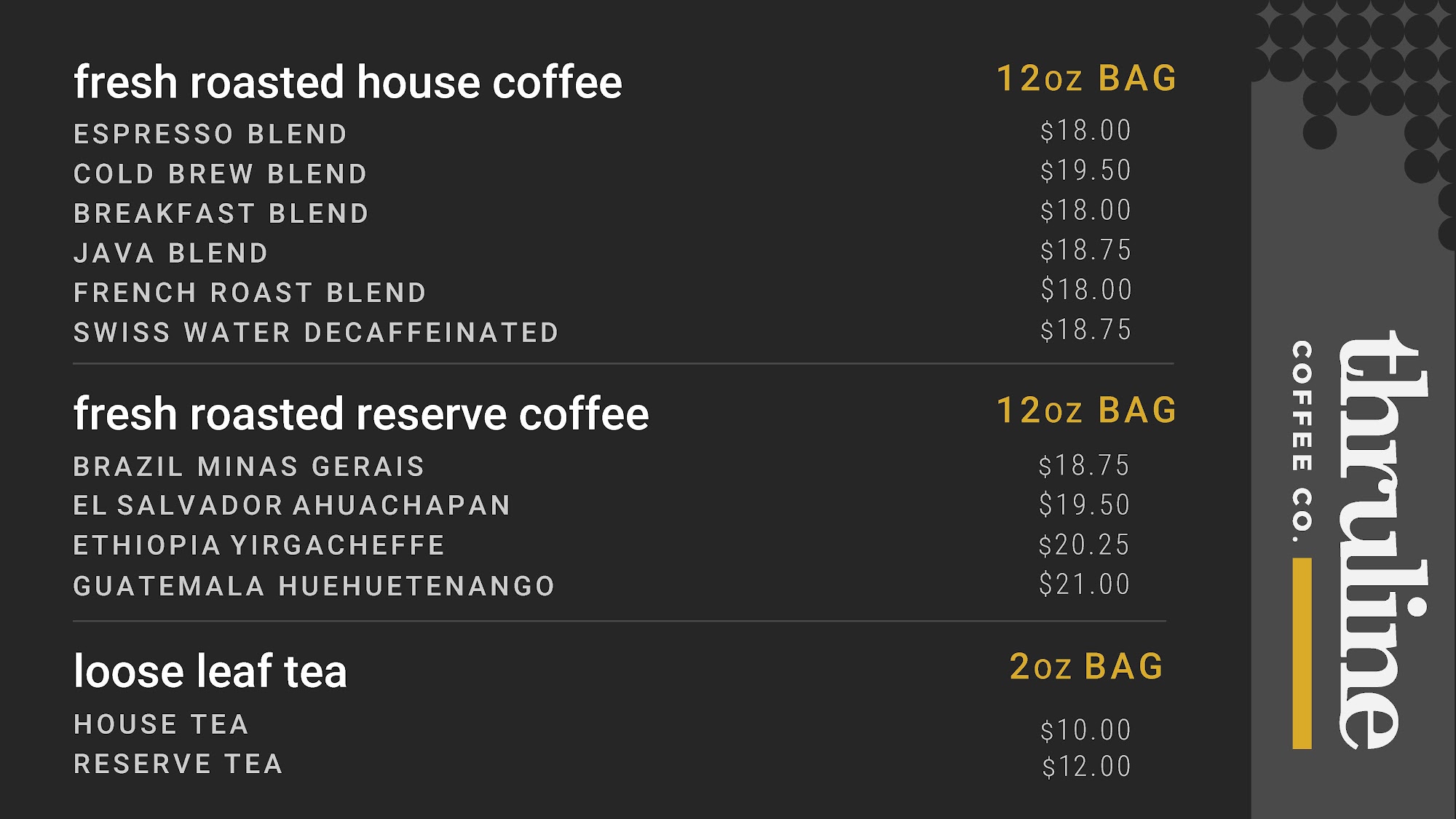Click the 2oz BAG label
1456x819 pixels.
[x=1086, y=667]
